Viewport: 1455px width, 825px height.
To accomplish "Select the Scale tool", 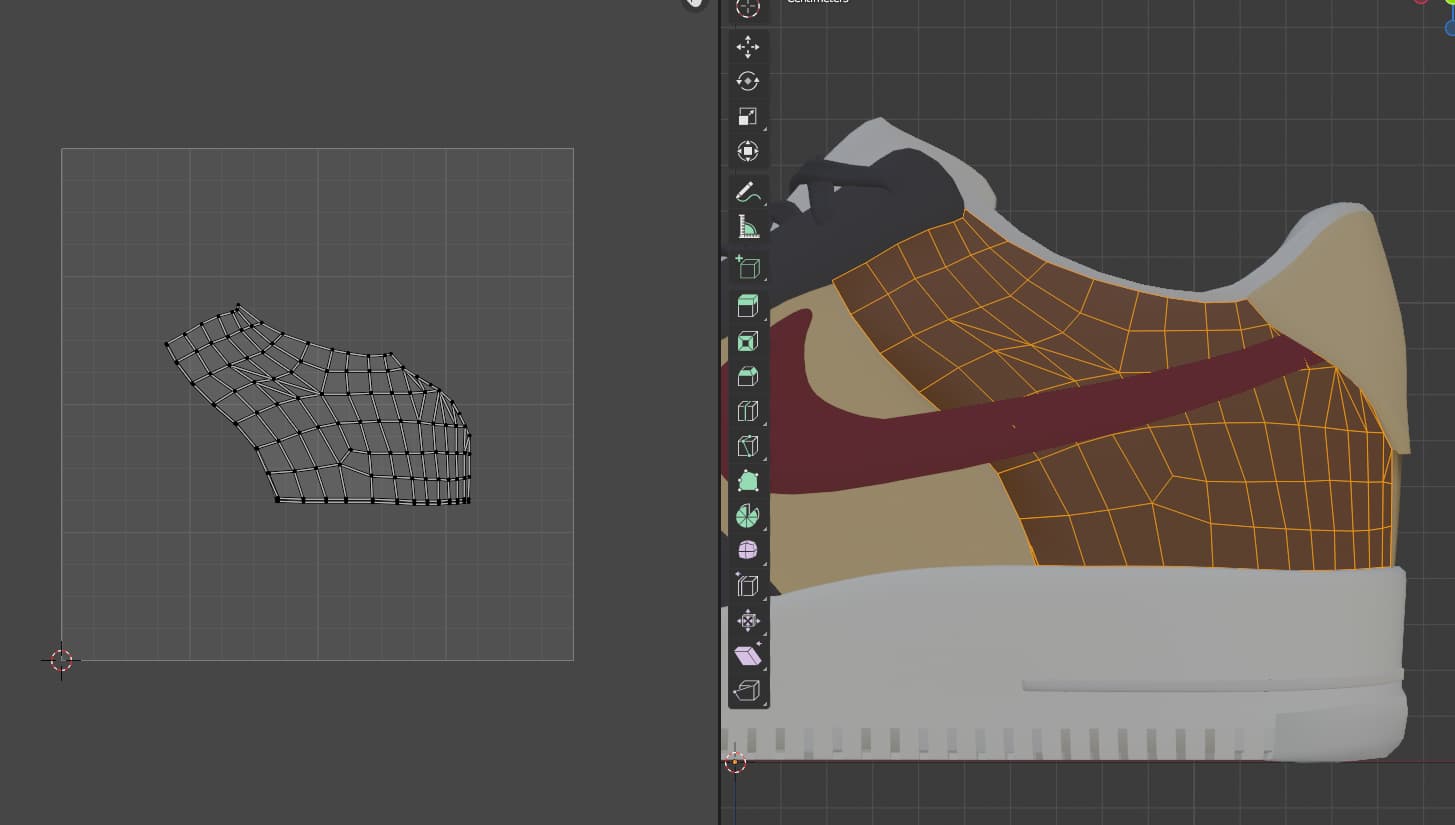I will [x=748, y=117].
